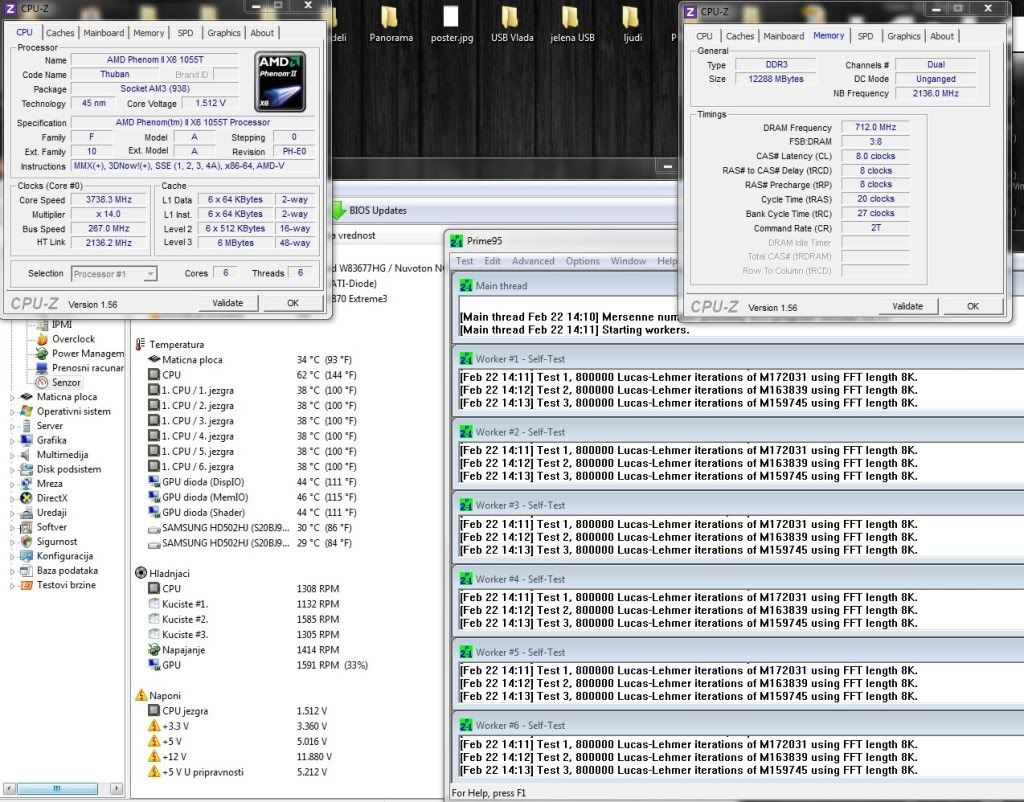This screenshot has width=1024, height=802.
Task: Click the right arrow of the tree scrollbar
Action: (x=116, y=788)
